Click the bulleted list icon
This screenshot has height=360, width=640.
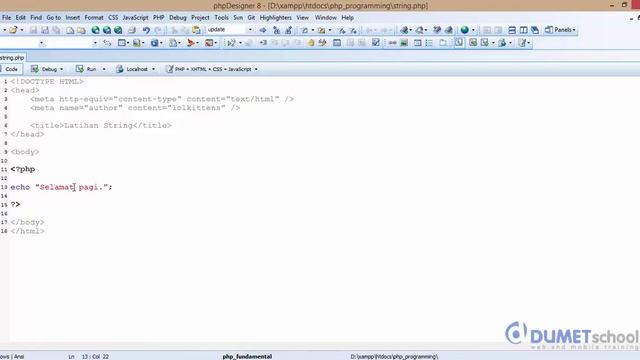click(x=429, y=42)
